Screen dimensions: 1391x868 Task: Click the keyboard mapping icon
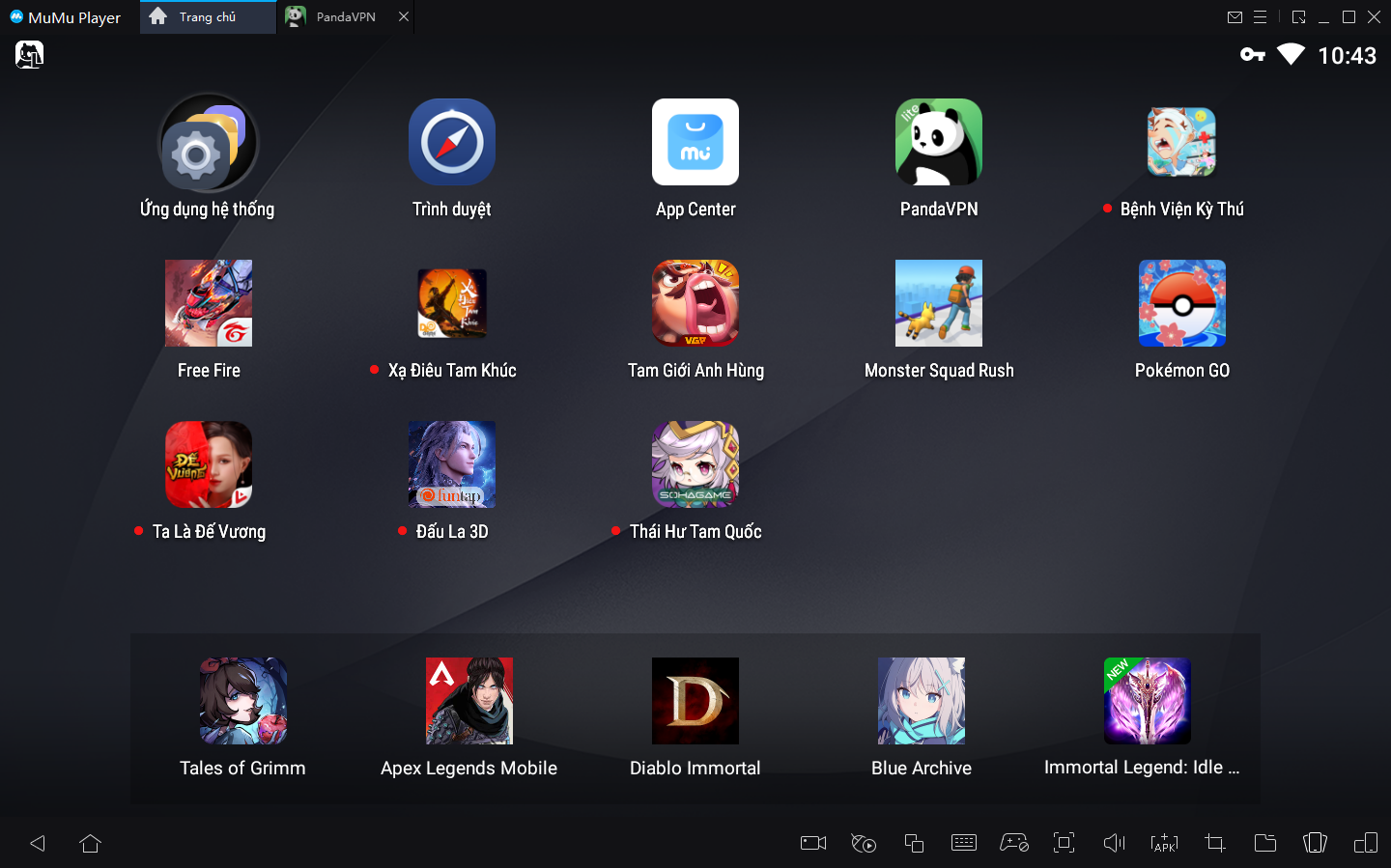(964, 843)
